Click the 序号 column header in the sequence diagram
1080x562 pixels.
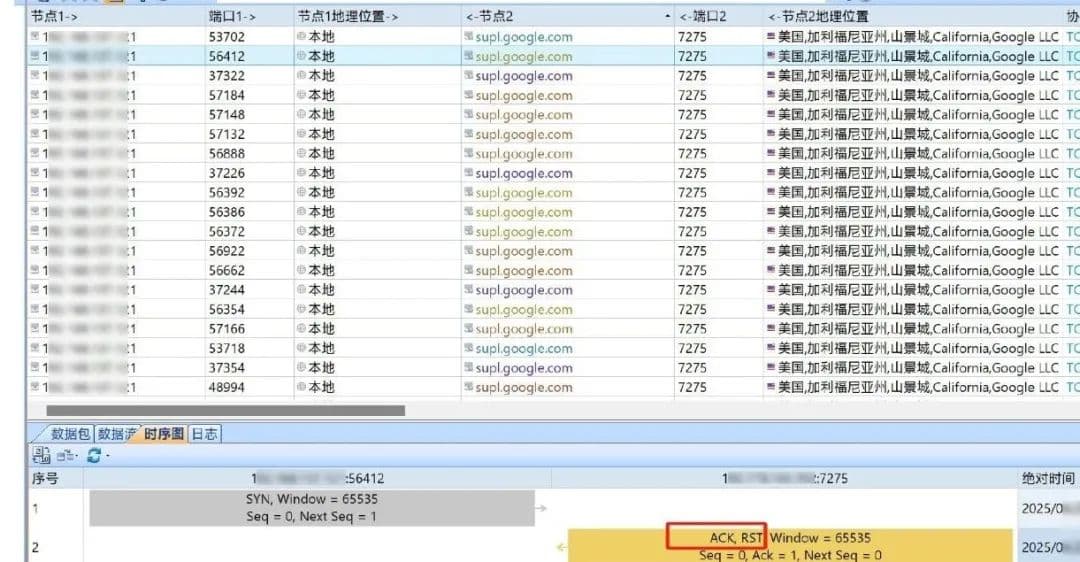coord(55,478)
